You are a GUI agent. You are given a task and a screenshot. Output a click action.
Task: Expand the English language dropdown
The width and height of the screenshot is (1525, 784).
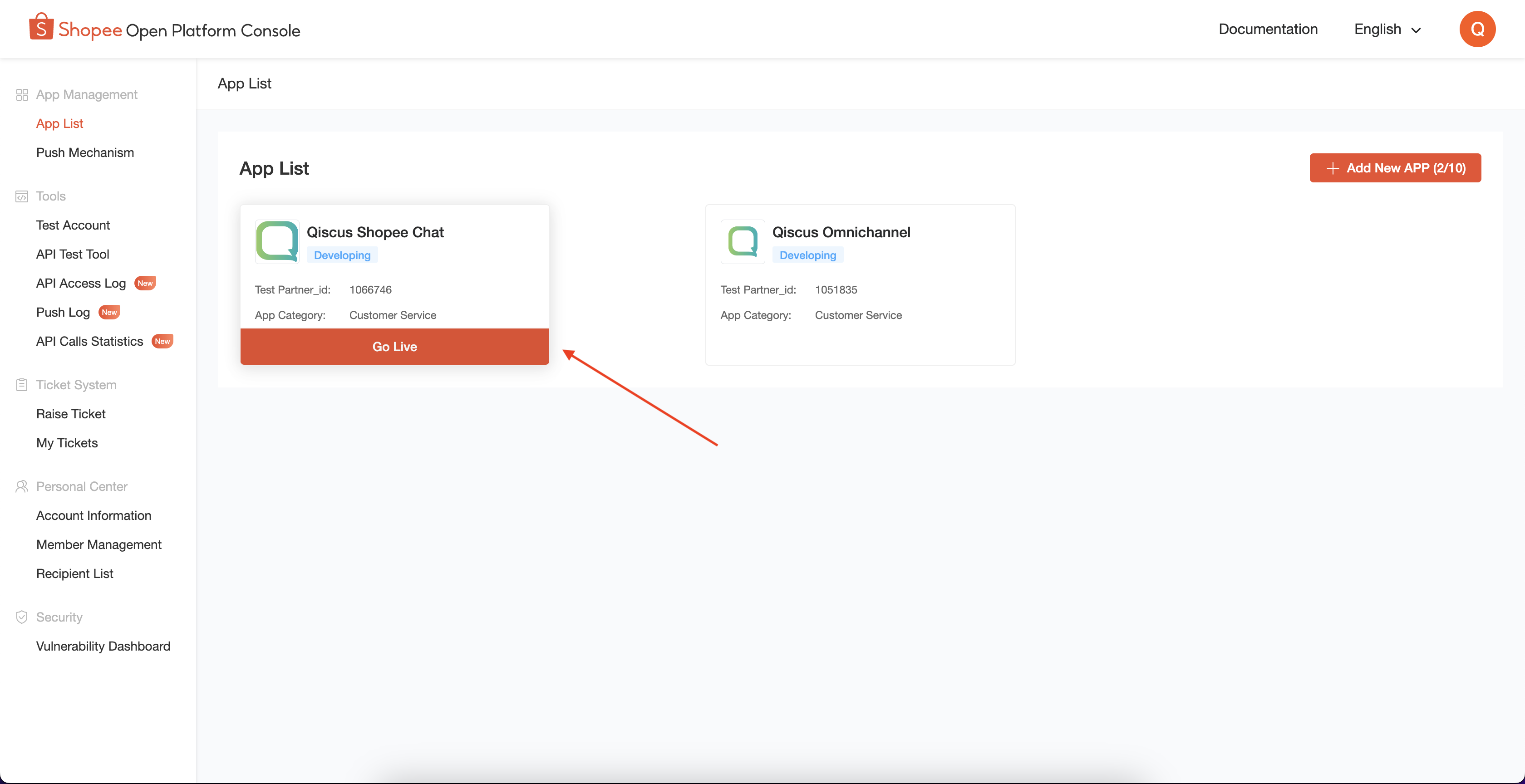tap(1387, 29)
